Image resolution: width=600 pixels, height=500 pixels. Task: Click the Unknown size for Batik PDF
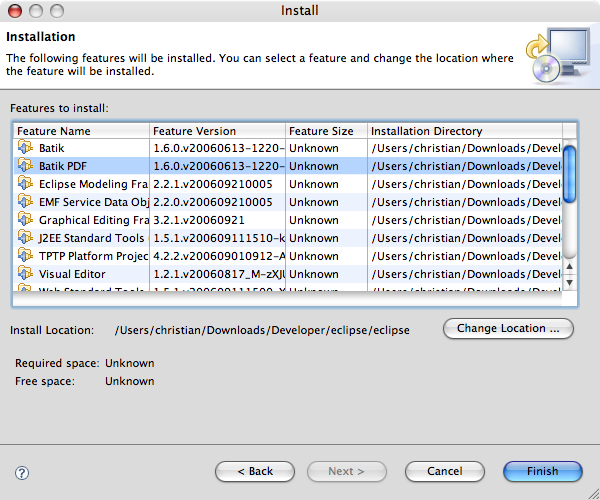pyautogui.click(x=314, y=166)
